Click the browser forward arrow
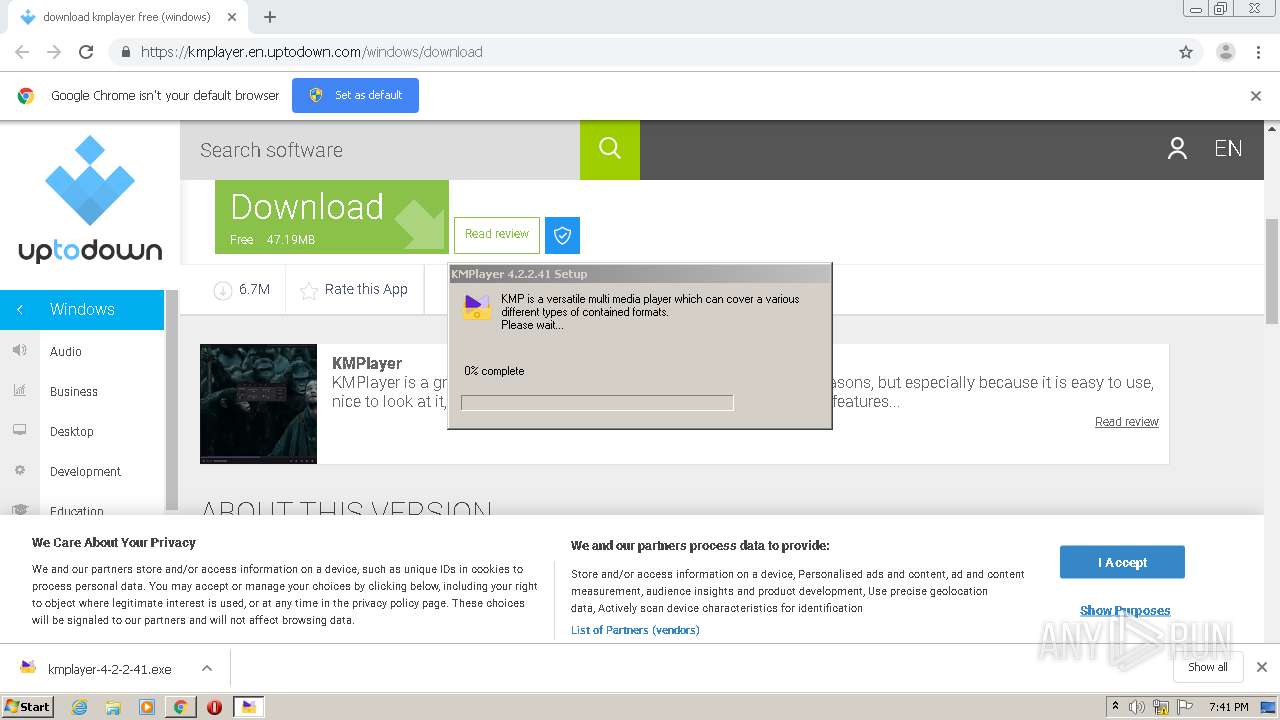1280x720 pixels. tap(54, 52)
